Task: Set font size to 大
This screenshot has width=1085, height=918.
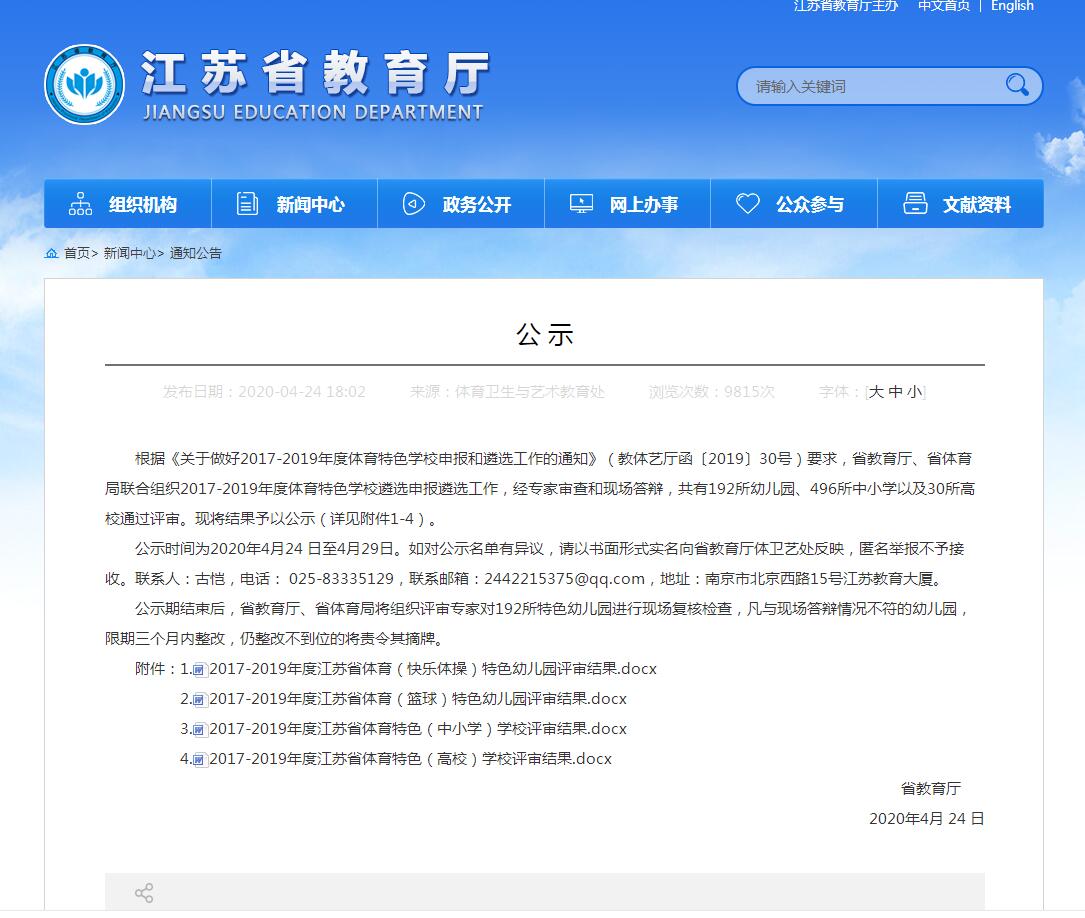Action: click(x=876, y=392)
